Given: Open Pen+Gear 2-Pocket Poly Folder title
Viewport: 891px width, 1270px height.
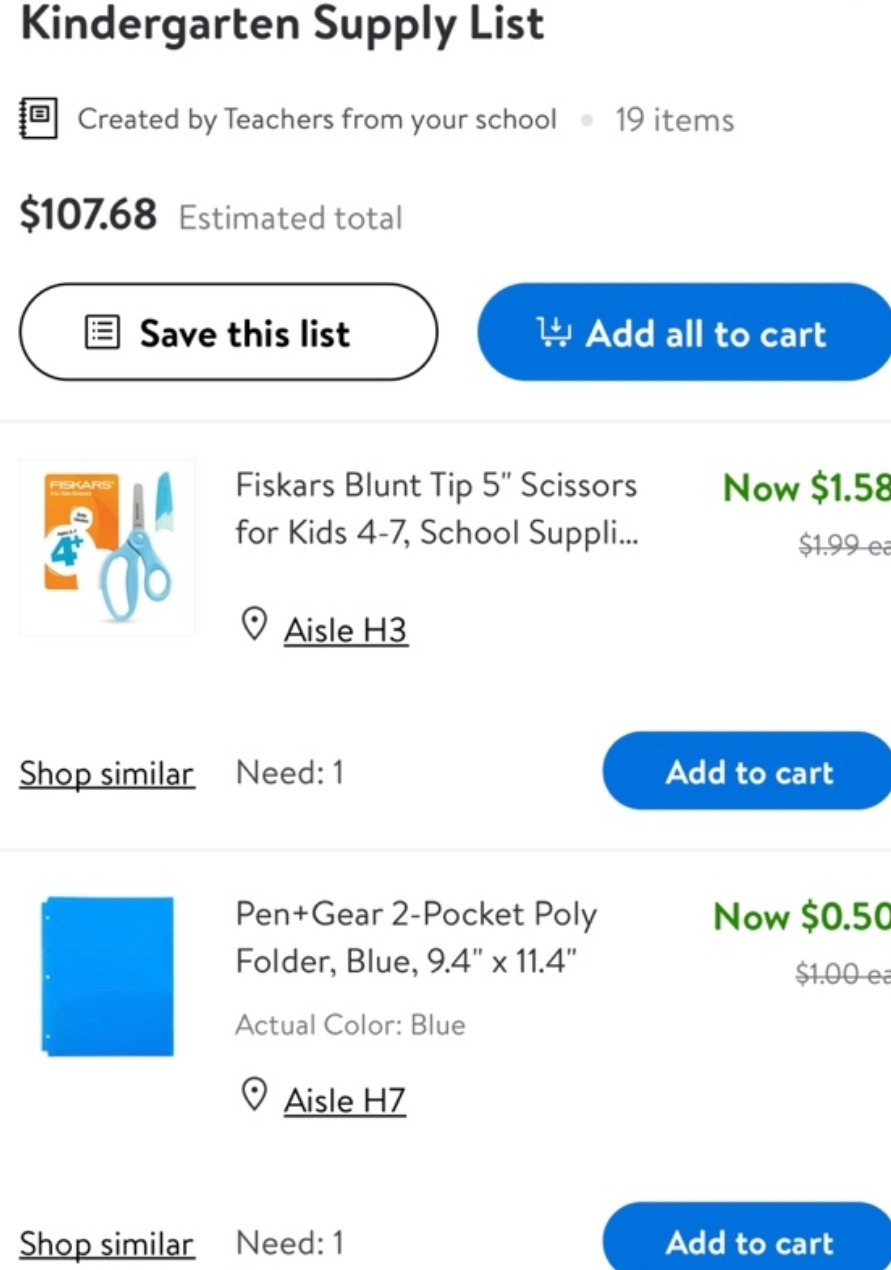Looking at the screenshot, I should pyautogui.click(x=416, y=938).
